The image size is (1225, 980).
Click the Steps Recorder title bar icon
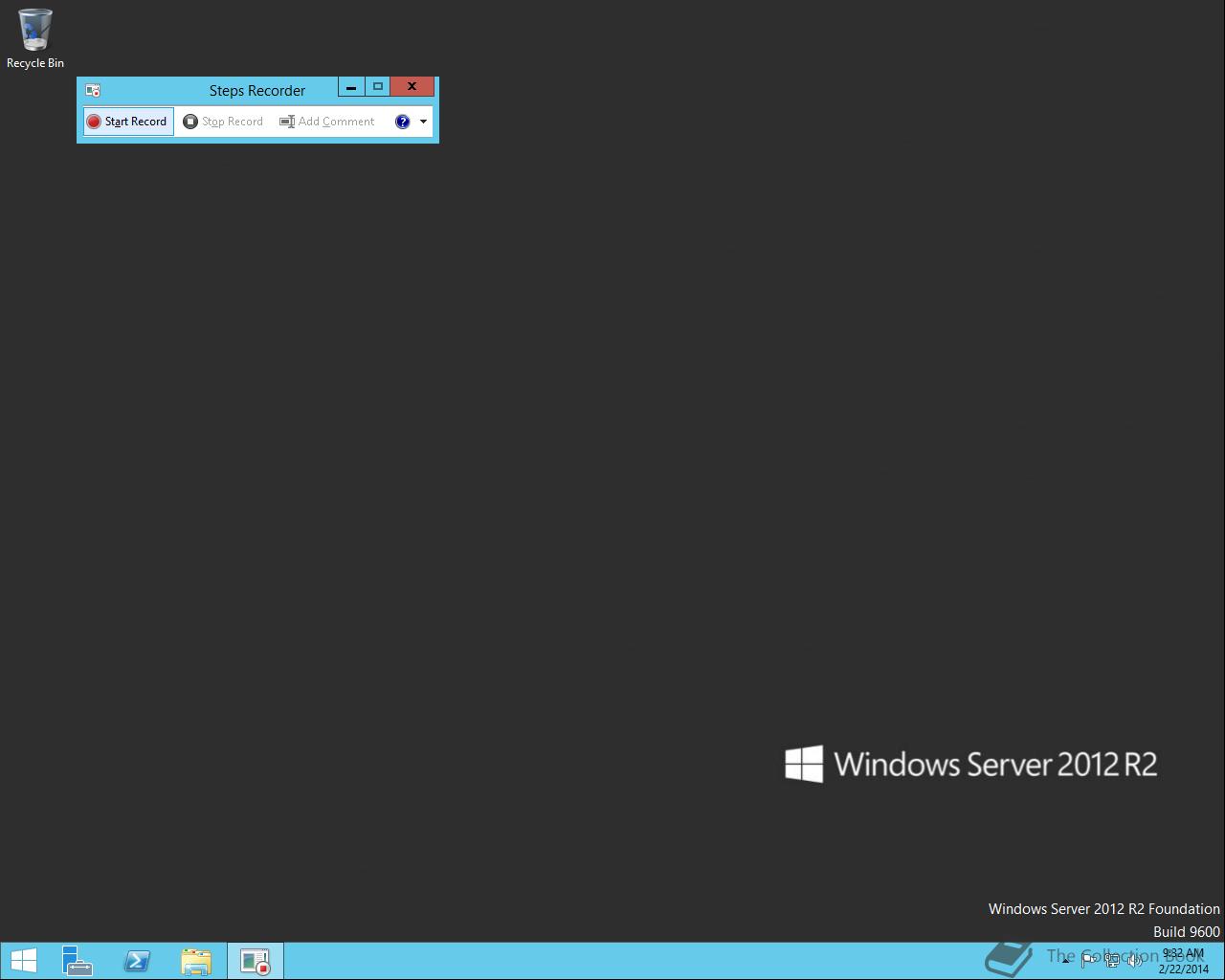[93, 90]
